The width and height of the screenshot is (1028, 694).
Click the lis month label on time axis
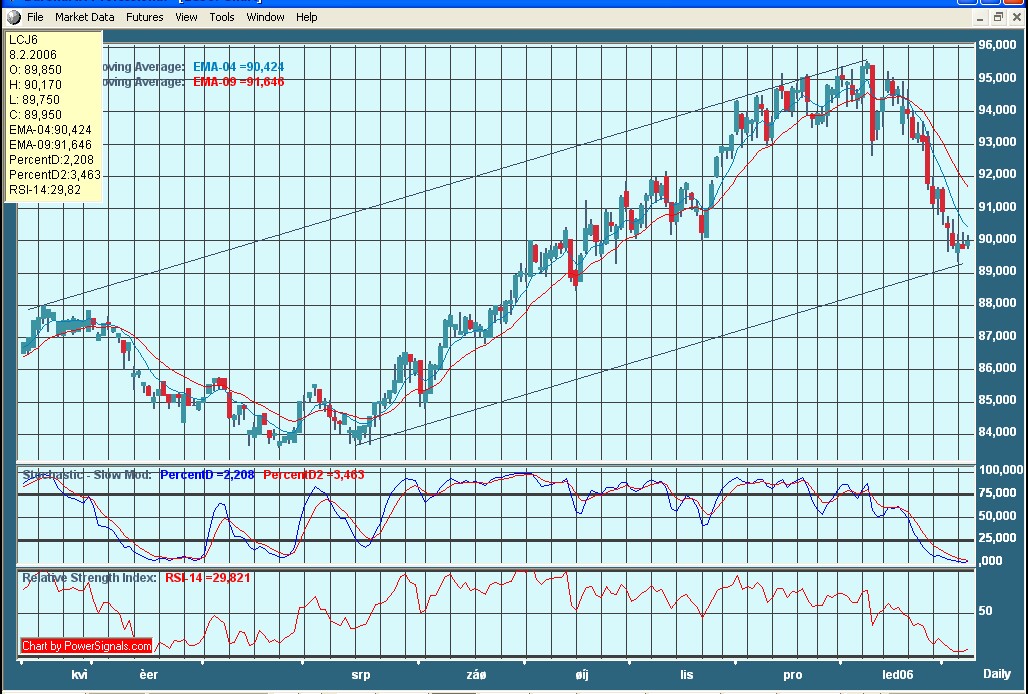tap(686, 675)
